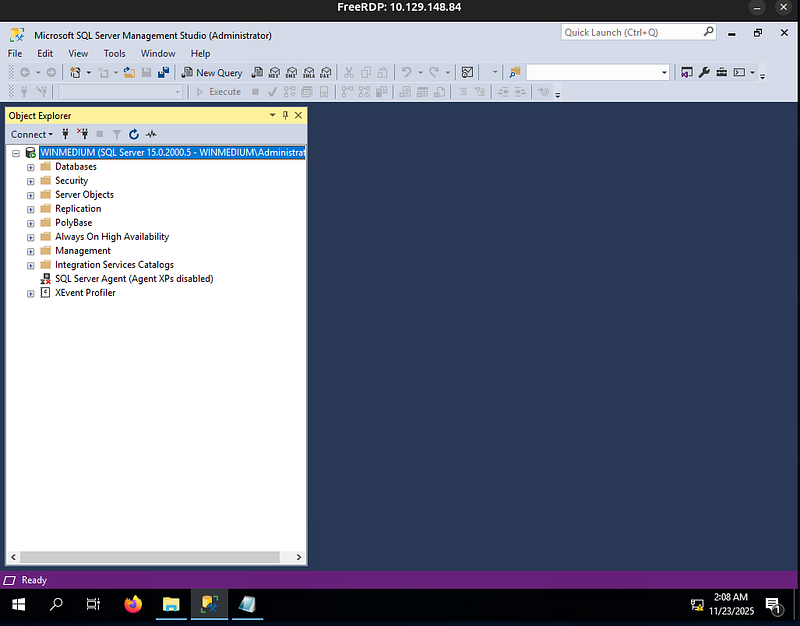Click the Windows Start button

(18, 605)
